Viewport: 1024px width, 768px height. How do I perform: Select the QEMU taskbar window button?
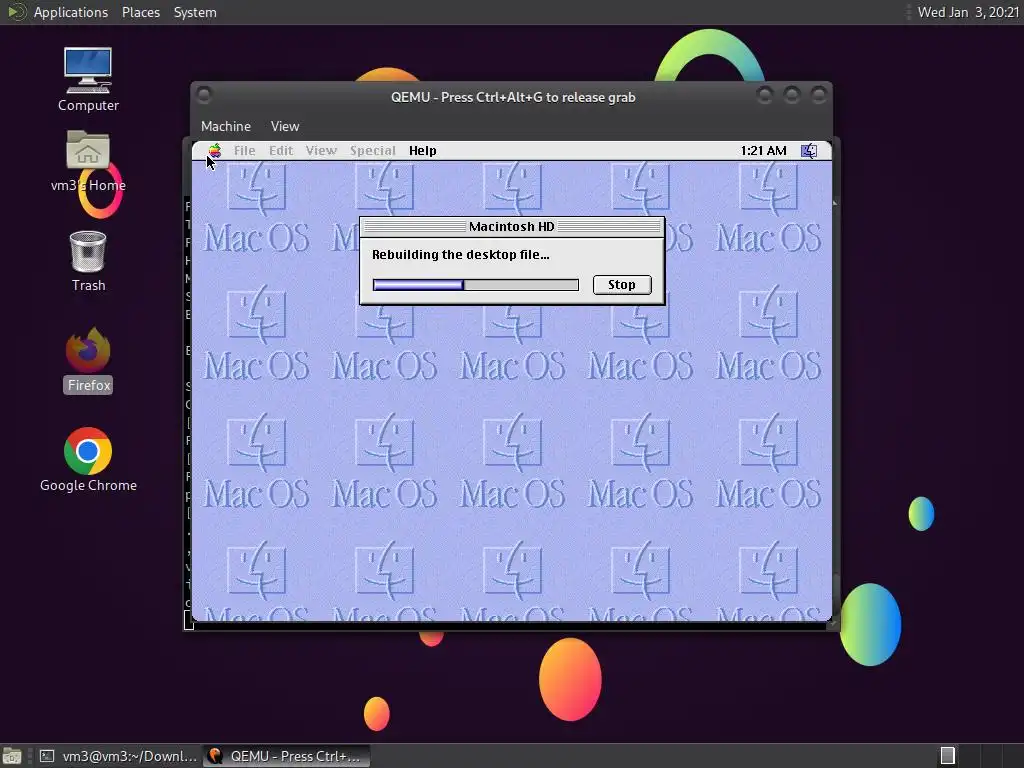[286, 756]
